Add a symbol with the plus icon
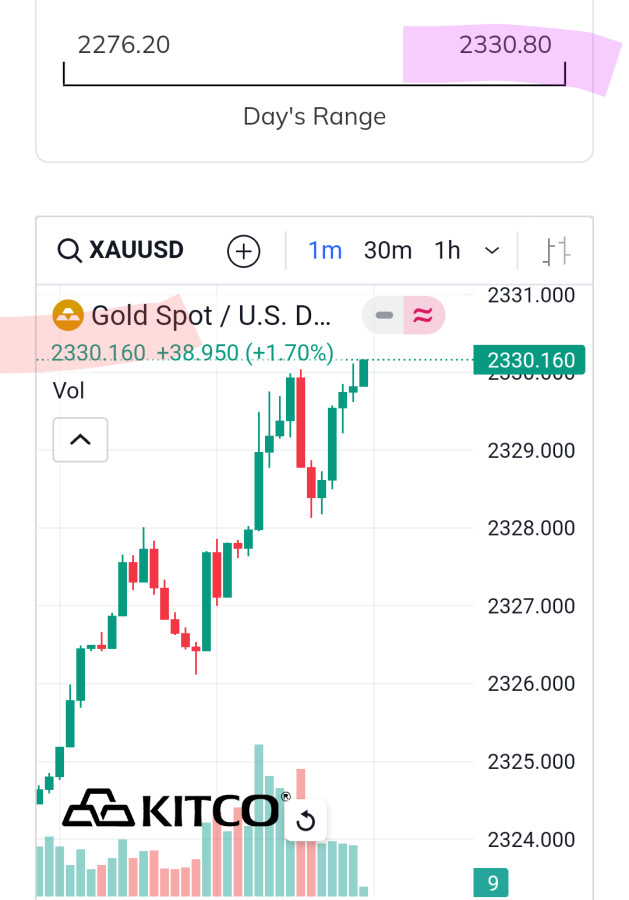The height and width of the screenshot is (900, 629). coord(244,251)
